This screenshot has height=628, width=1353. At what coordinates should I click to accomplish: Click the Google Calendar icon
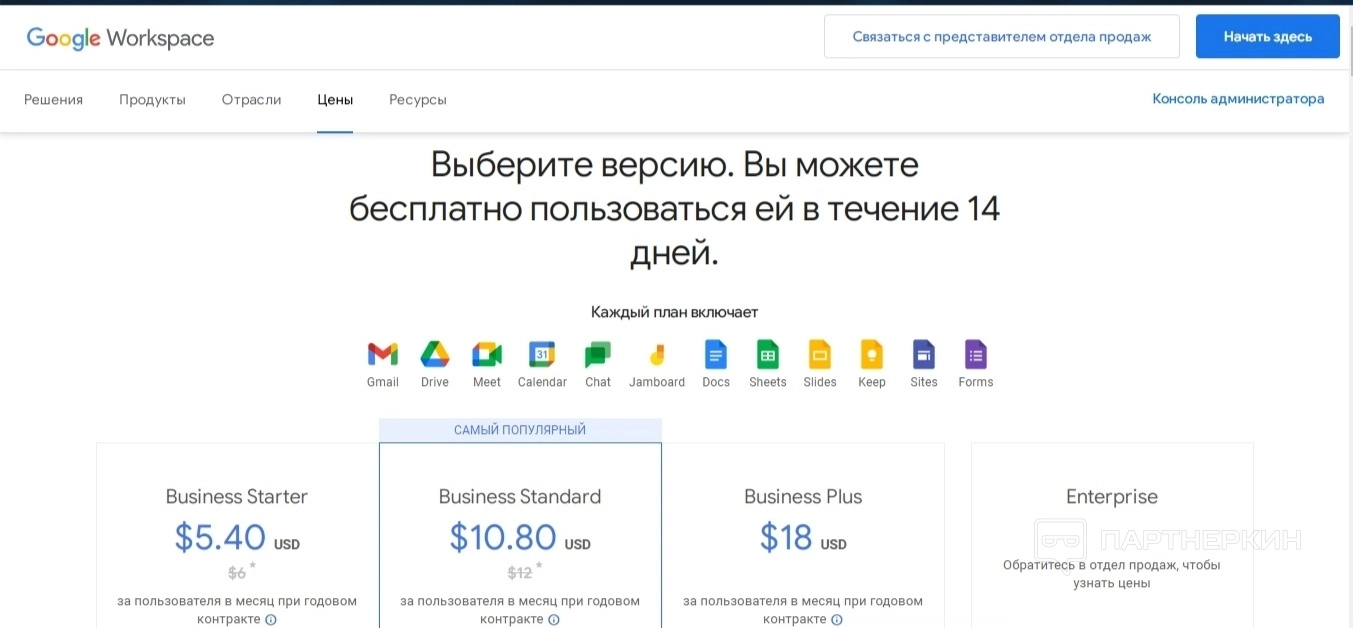click(542, 354)
